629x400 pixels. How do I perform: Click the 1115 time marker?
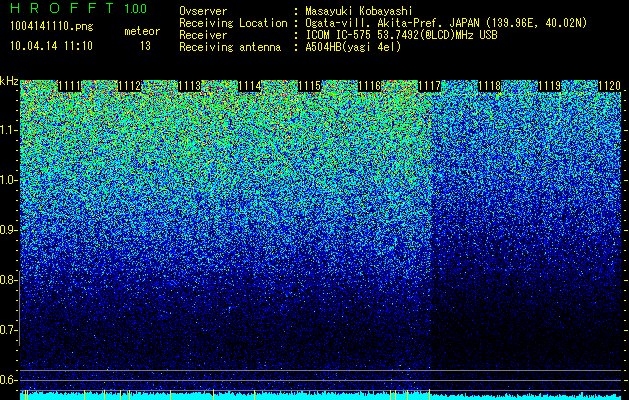310,86
